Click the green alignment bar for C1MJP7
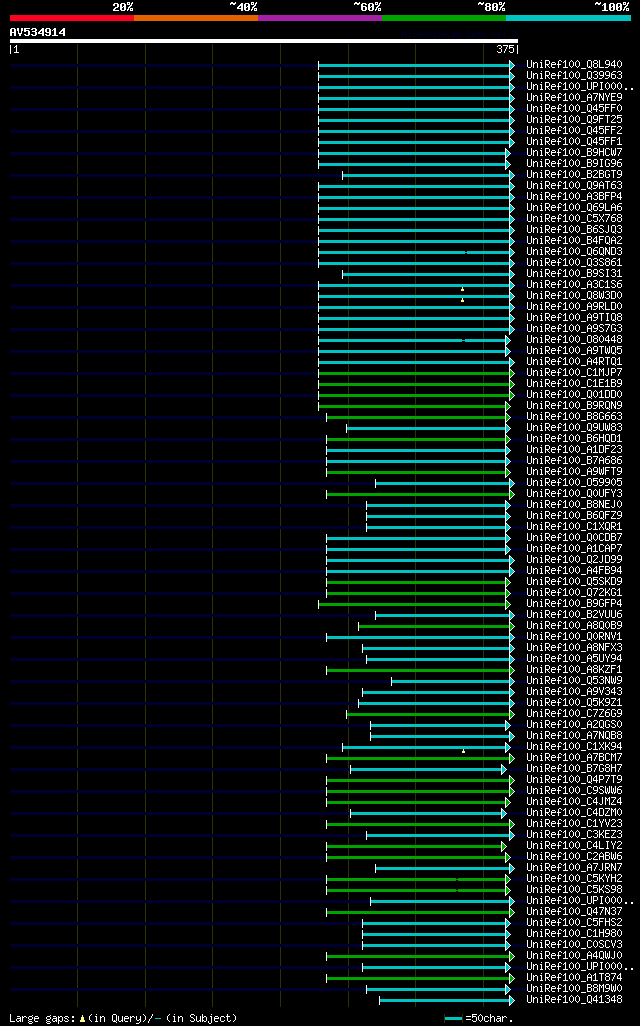640x1026 pixels. click(x=414, y=374)
